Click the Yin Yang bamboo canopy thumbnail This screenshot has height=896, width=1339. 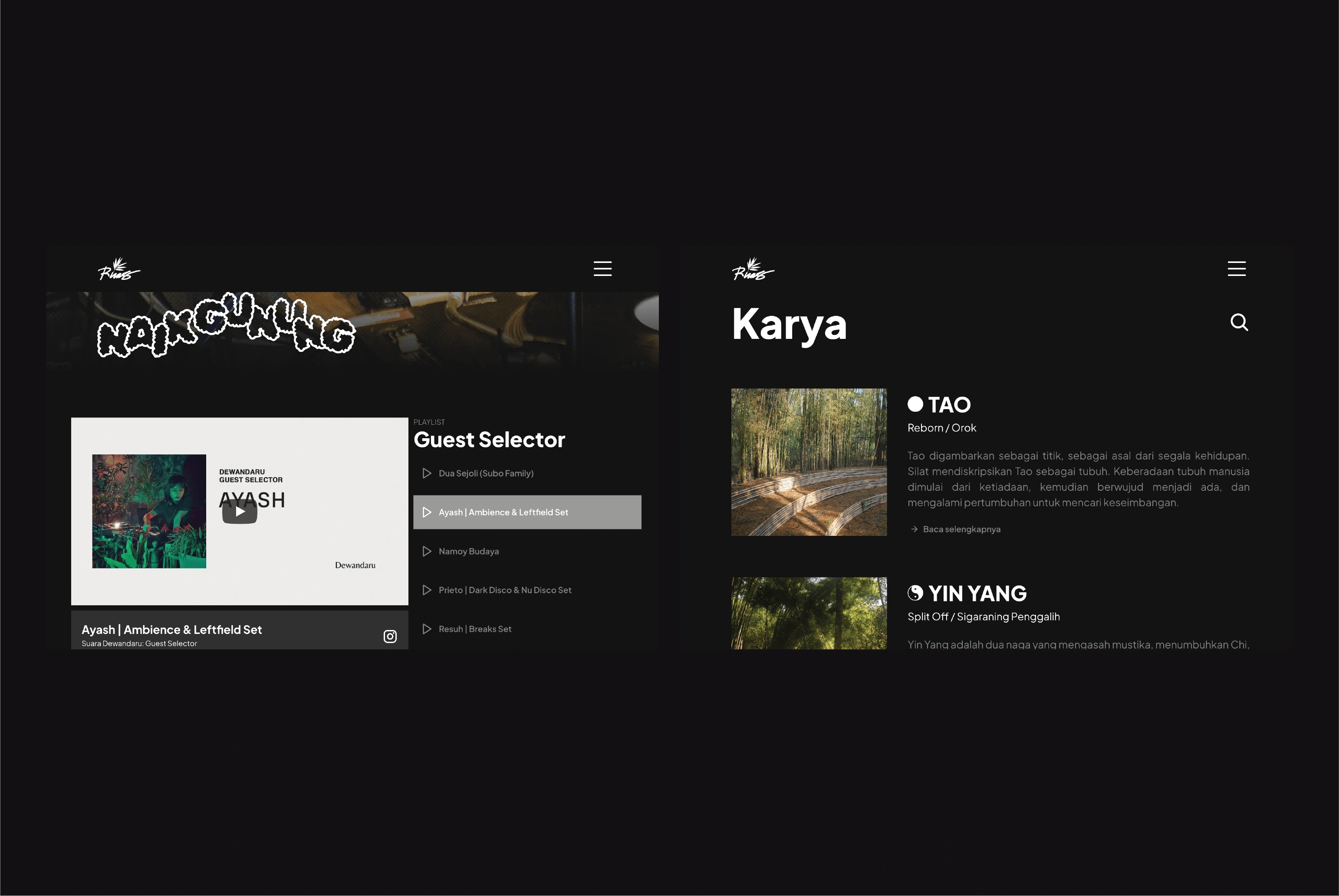(x=809, y=613)
